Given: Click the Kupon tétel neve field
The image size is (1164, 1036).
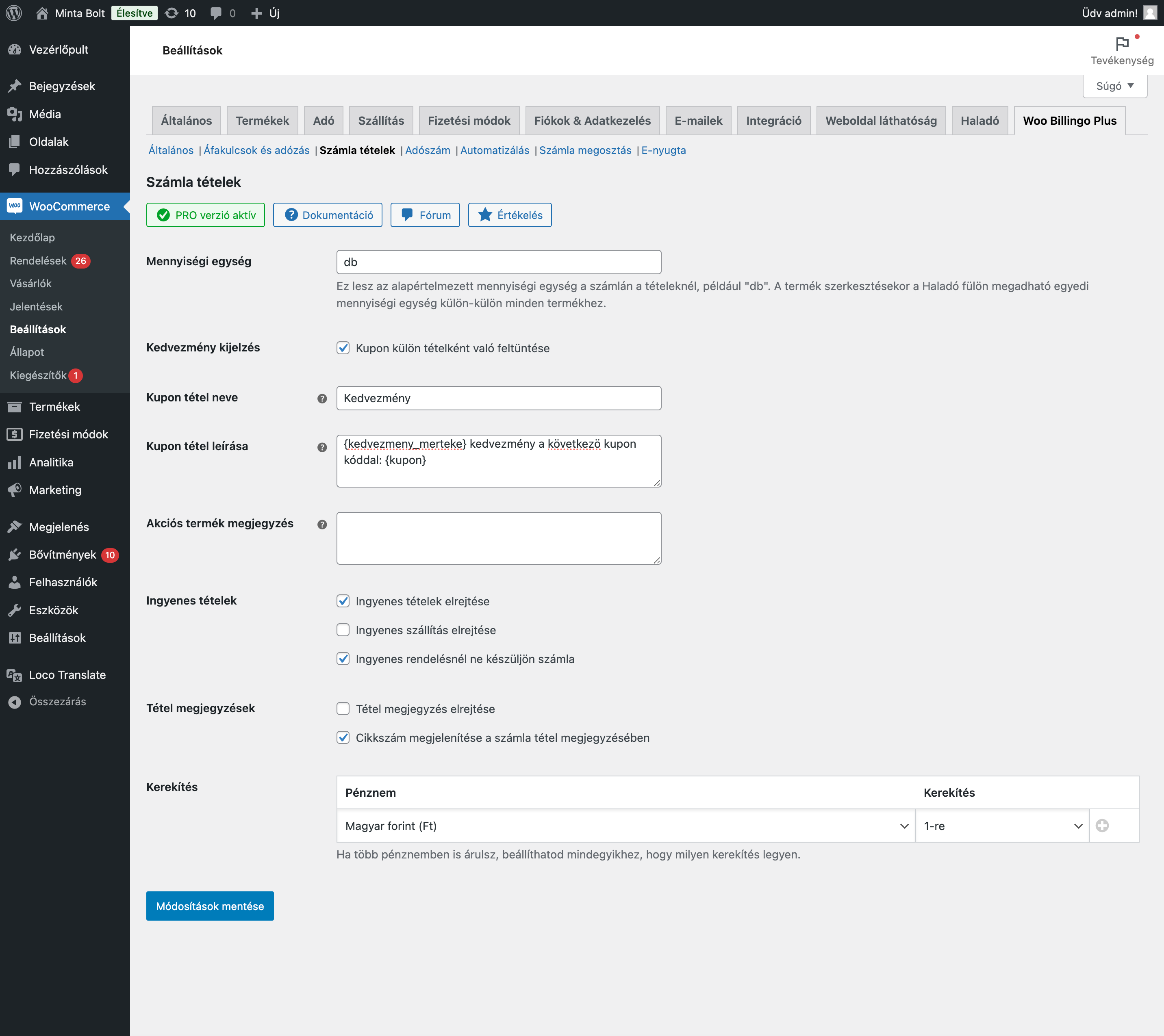Looking at the screenshot, I should (x=499, y=399).
